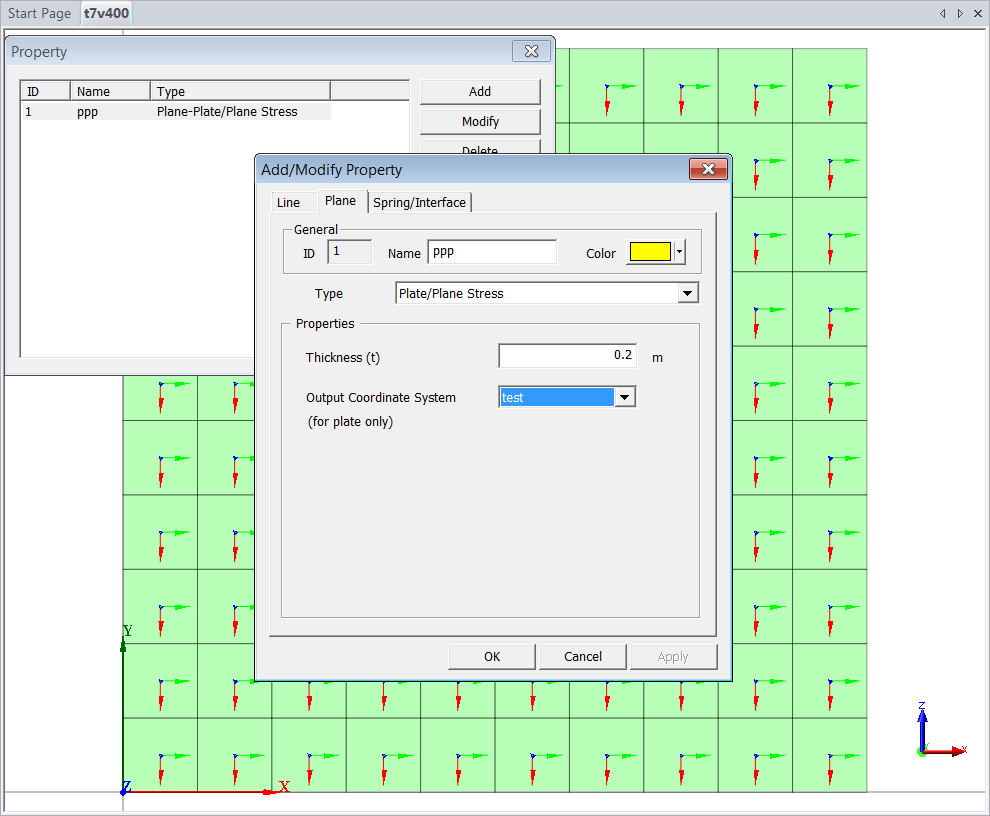Click the yellow color swatch
This screenshot has height=816, width=990.
coord(649,253)
